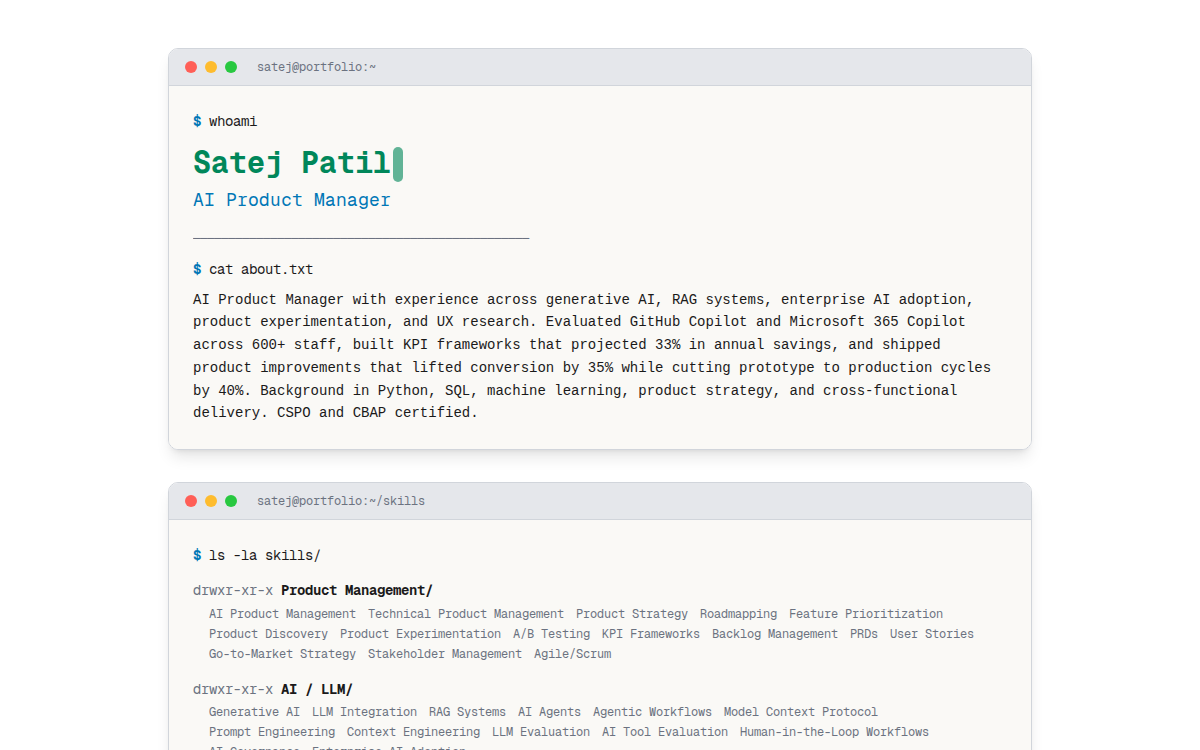
Task: Click the yellow dot in satej@portfolio:~ window
Action: [211, 67]
